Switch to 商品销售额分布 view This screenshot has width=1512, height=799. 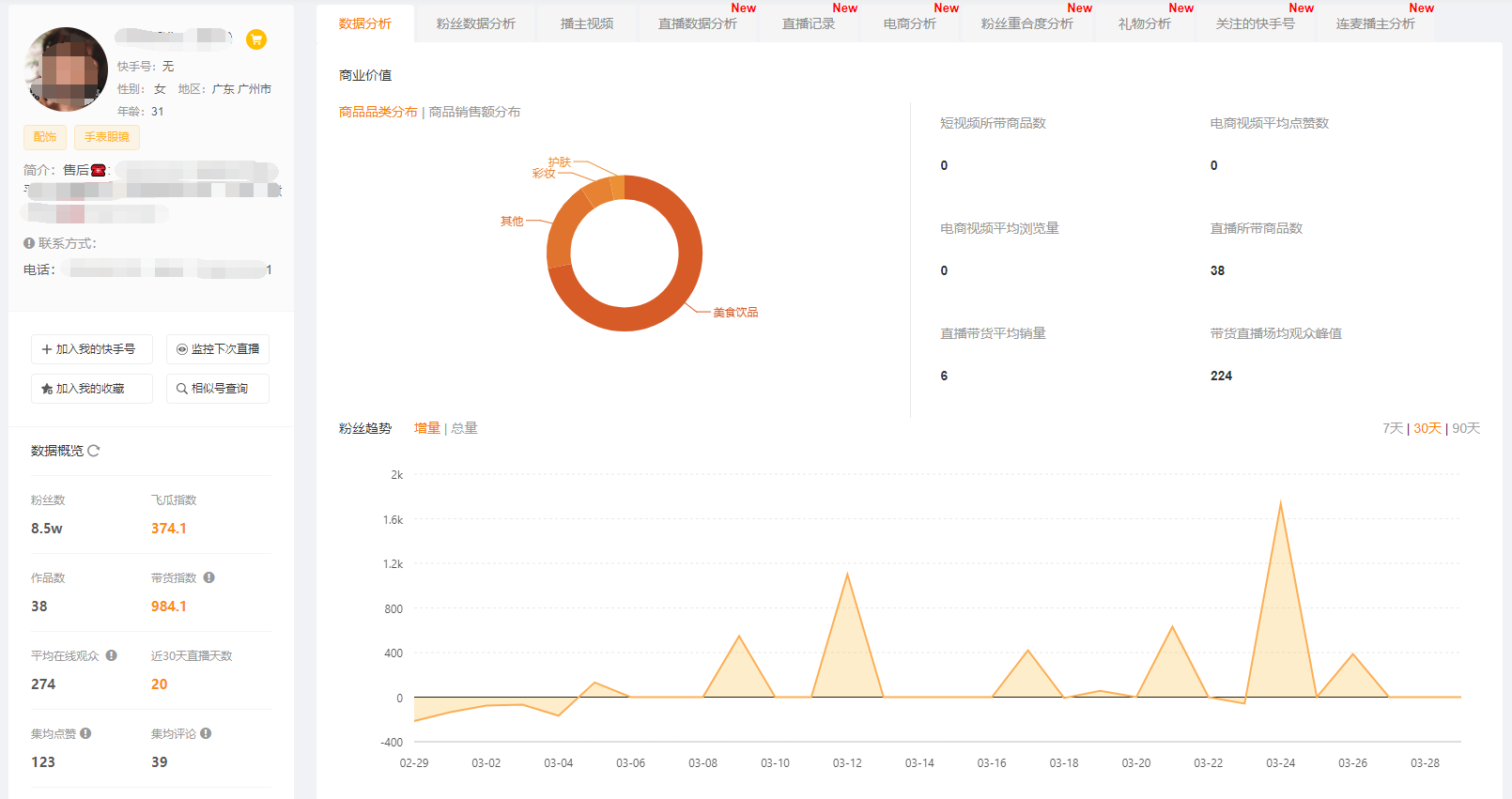point(475,112)
